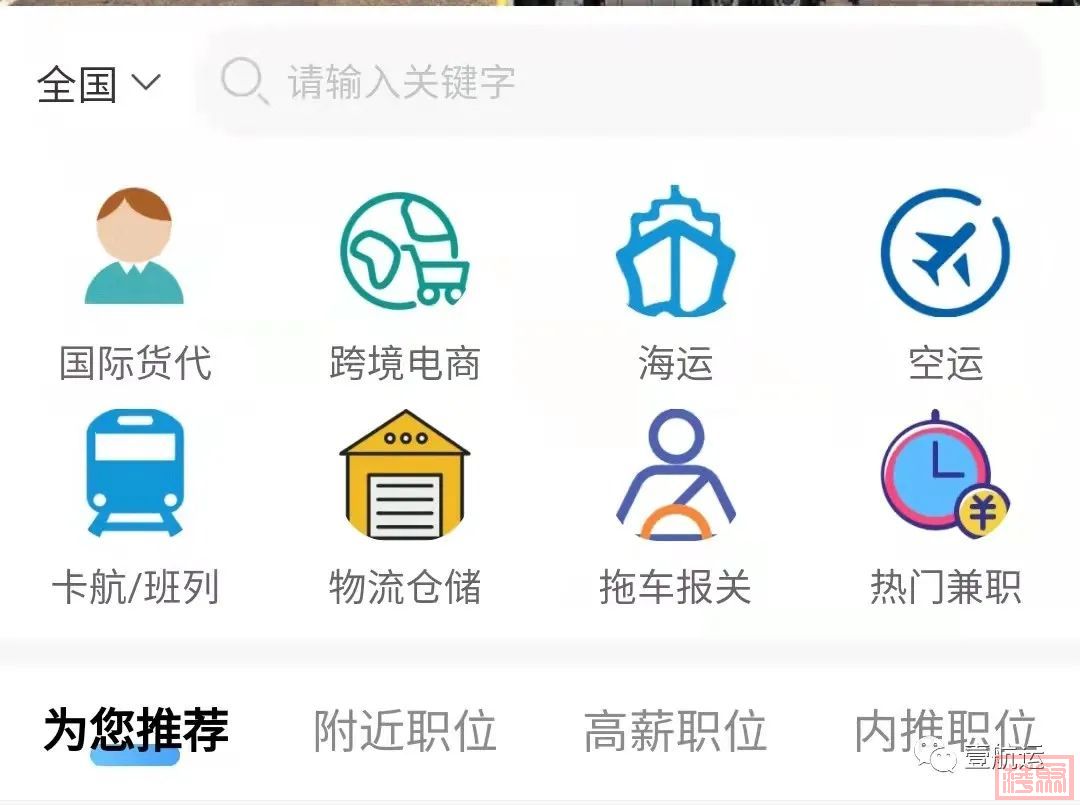Switch to the 为您推荐 tab

pyautogui.click(x=136, y=730)
